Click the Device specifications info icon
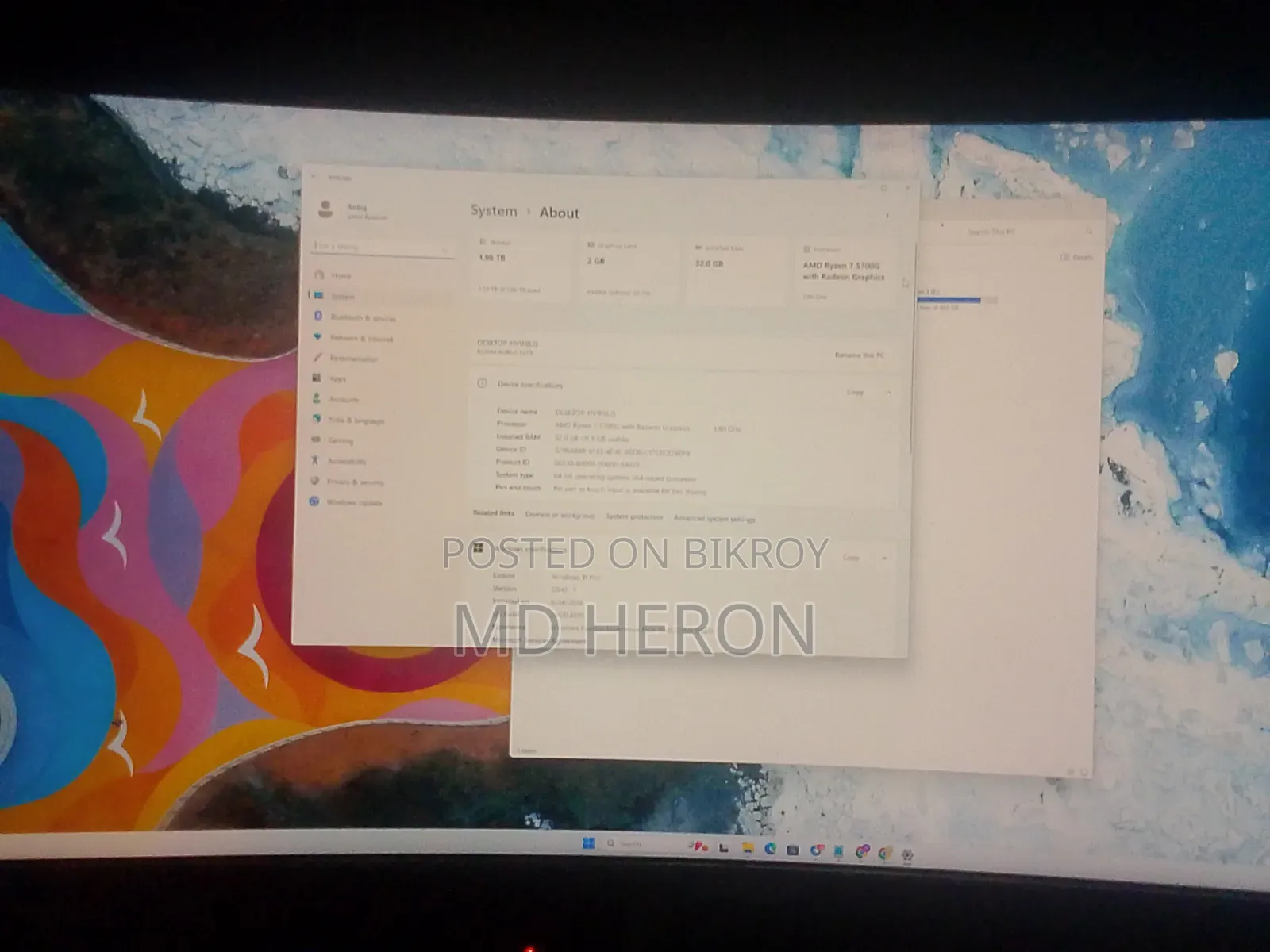The image size is (1270, 952). point(482,383)
